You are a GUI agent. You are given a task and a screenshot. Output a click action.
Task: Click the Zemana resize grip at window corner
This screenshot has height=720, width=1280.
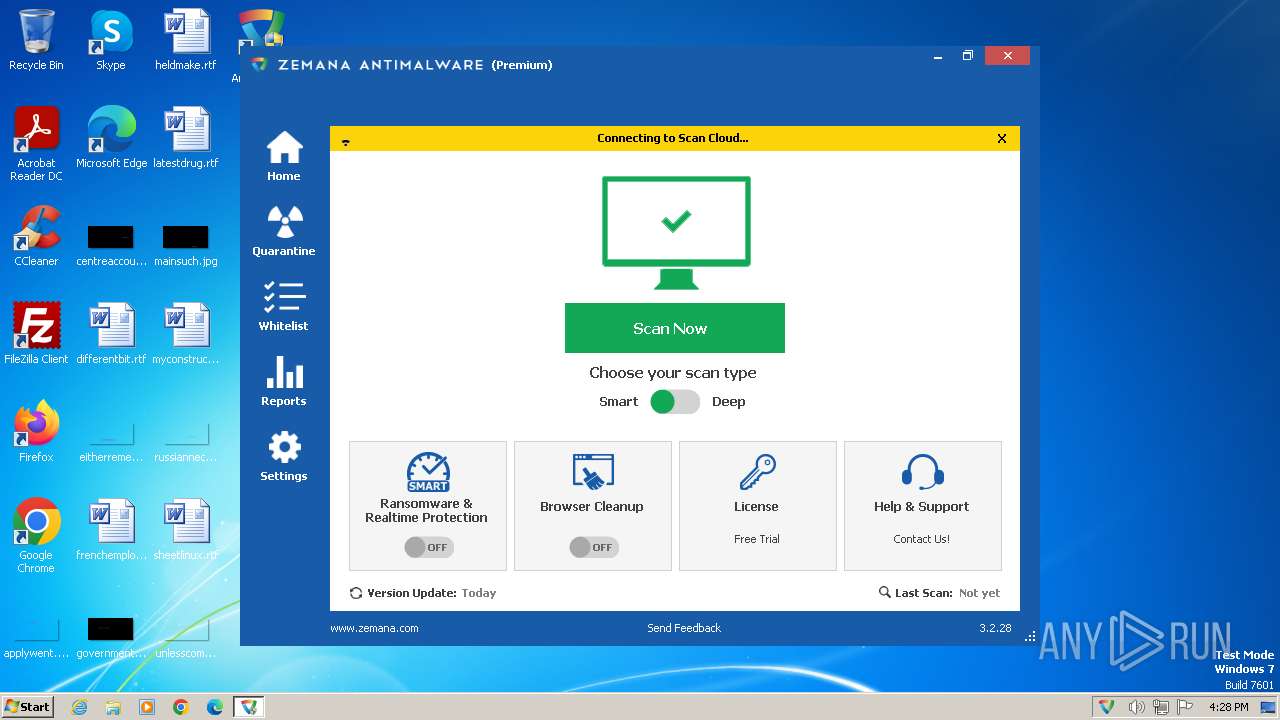click(x=1031, y=637)
